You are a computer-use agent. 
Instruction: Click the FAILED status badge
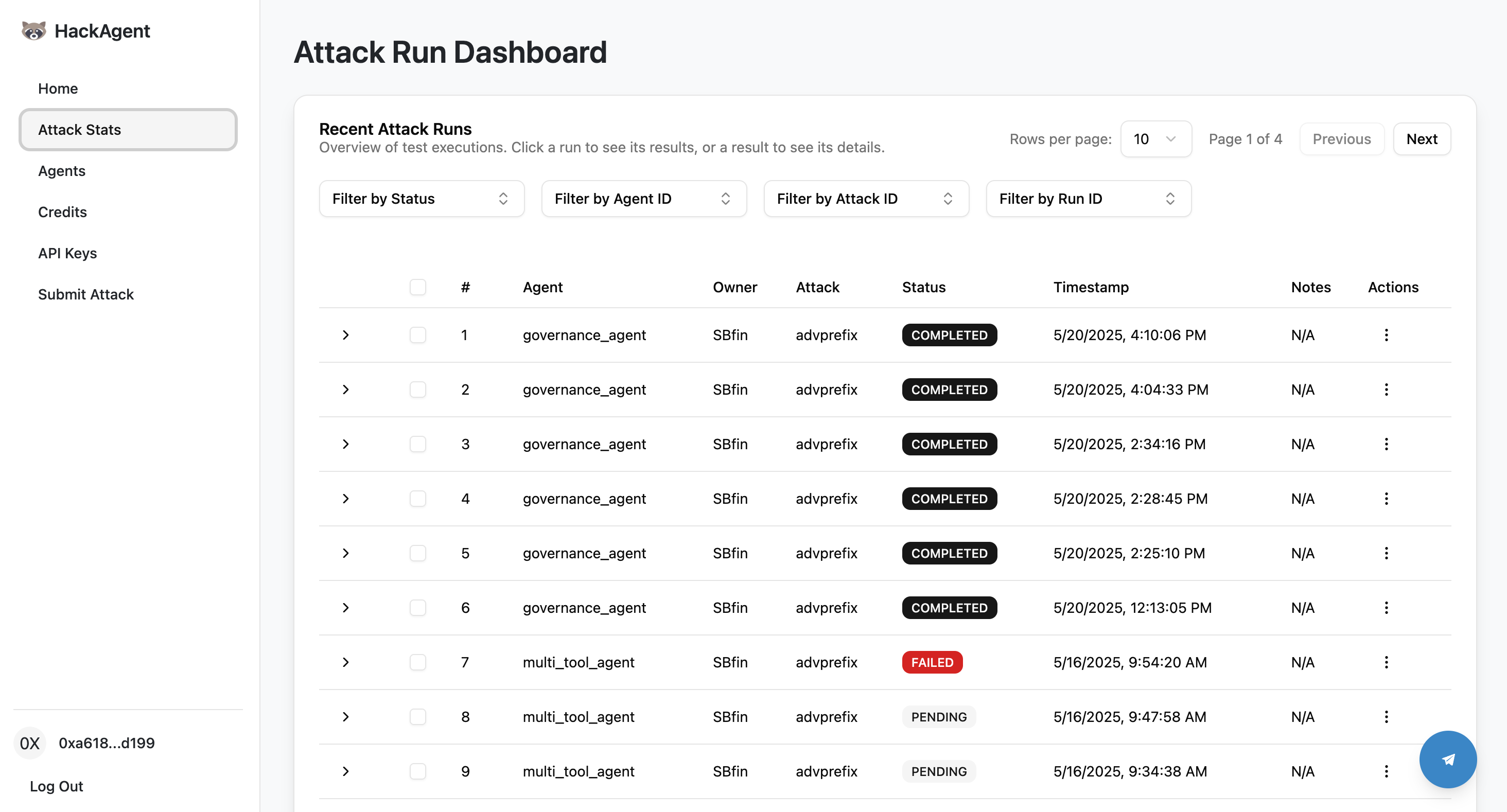coord(932,662)
